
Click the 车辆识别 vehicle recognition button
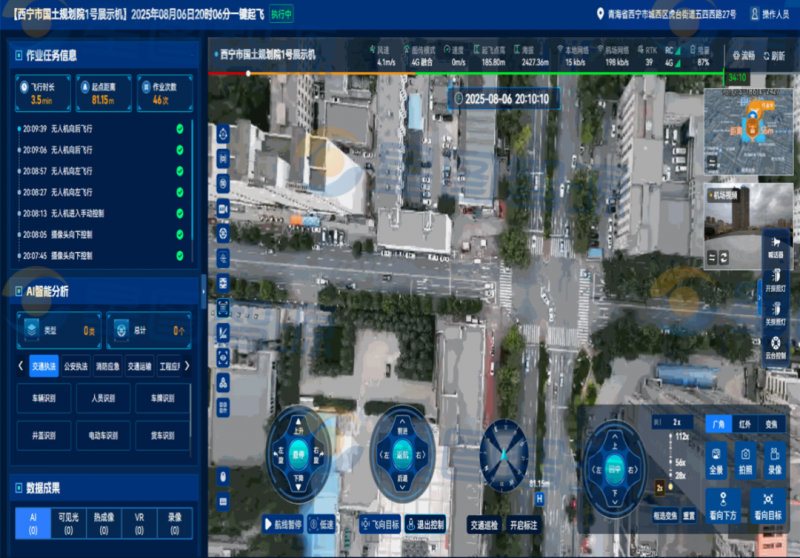point(44,398)
